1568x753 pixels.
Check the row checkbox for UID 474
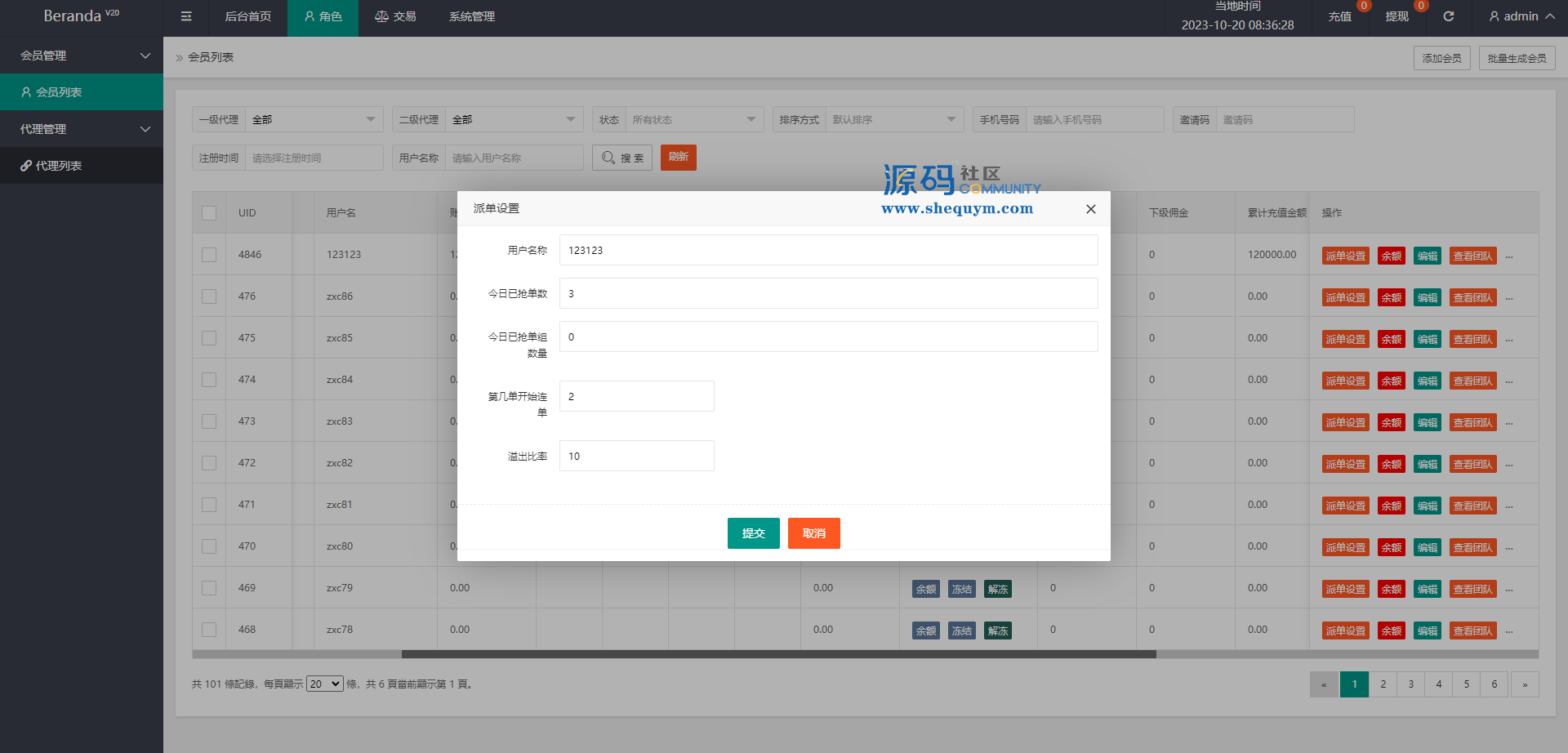(209, 380)
